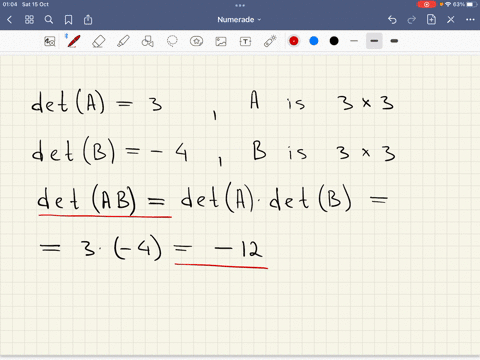Select the Pen tool
The height and width of the screenshot is (360, 480).
click(x=73, y=41)
